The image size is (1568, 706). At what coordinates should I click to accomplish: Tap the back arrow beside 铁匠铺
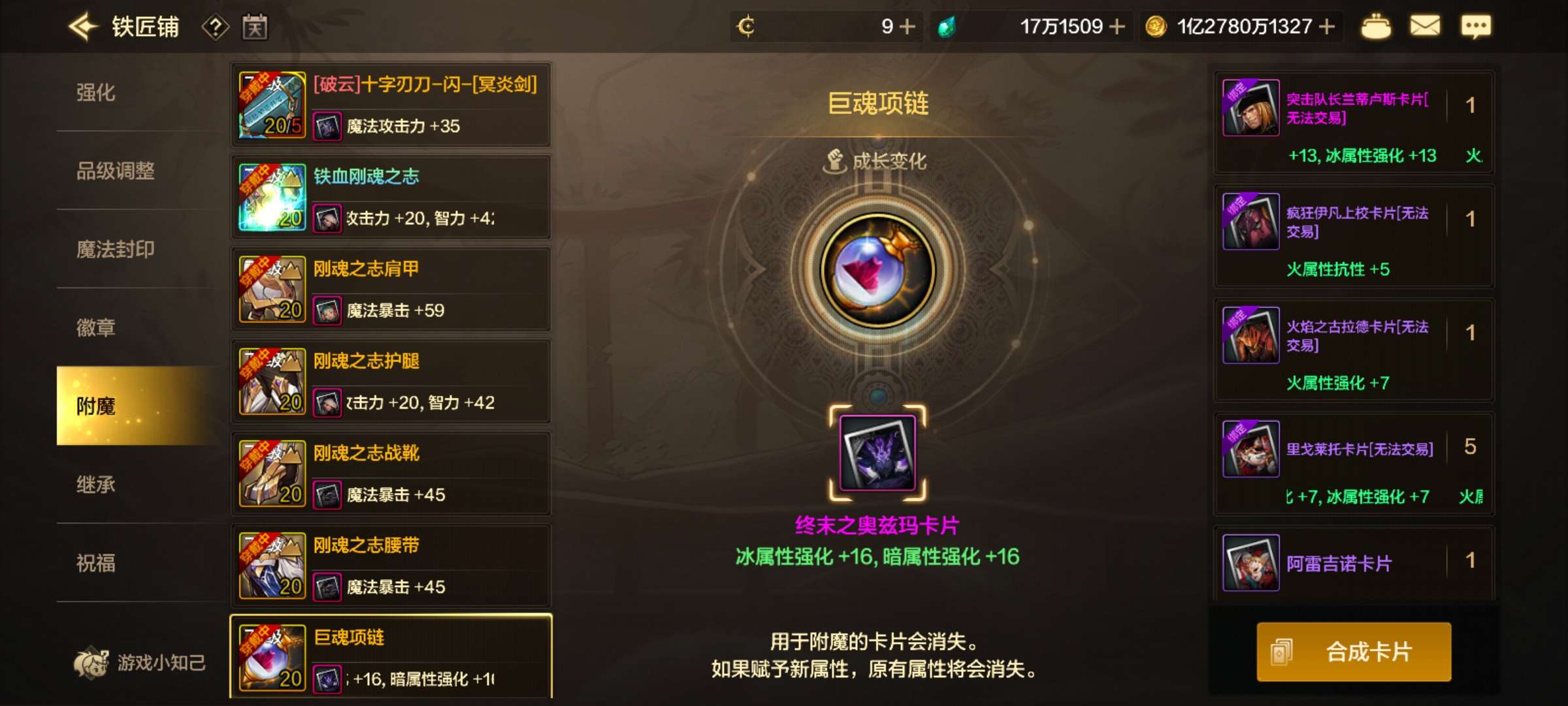point(83,27)
